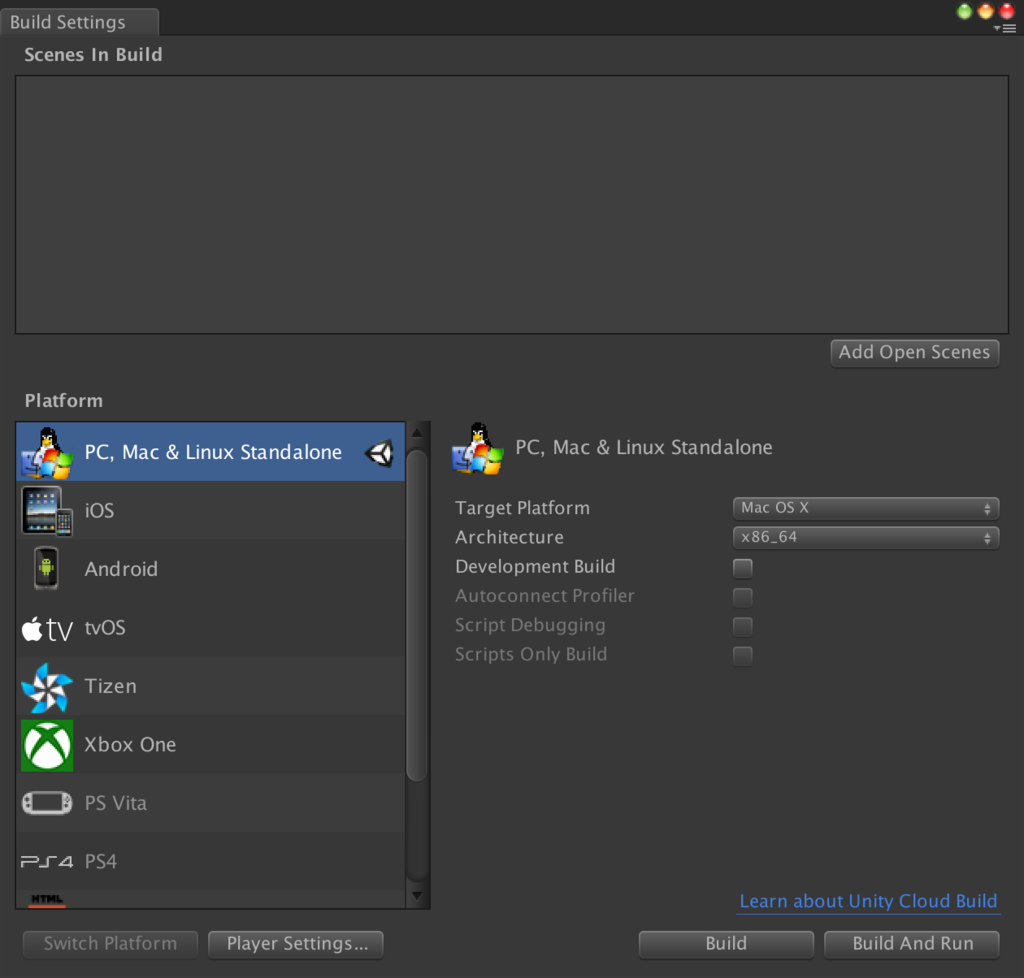Viewport: 1024px width, 978px height.
Task: Click the platform list scroll down arrow
Action: pyautogui.click(x=417, y=896)
